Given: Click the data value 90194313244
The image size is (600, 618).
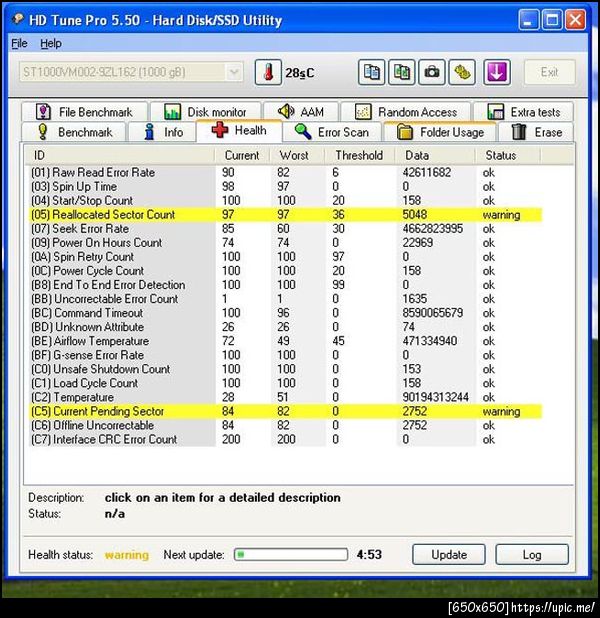Looking at the screenshot, I should (x=435, y=397).
